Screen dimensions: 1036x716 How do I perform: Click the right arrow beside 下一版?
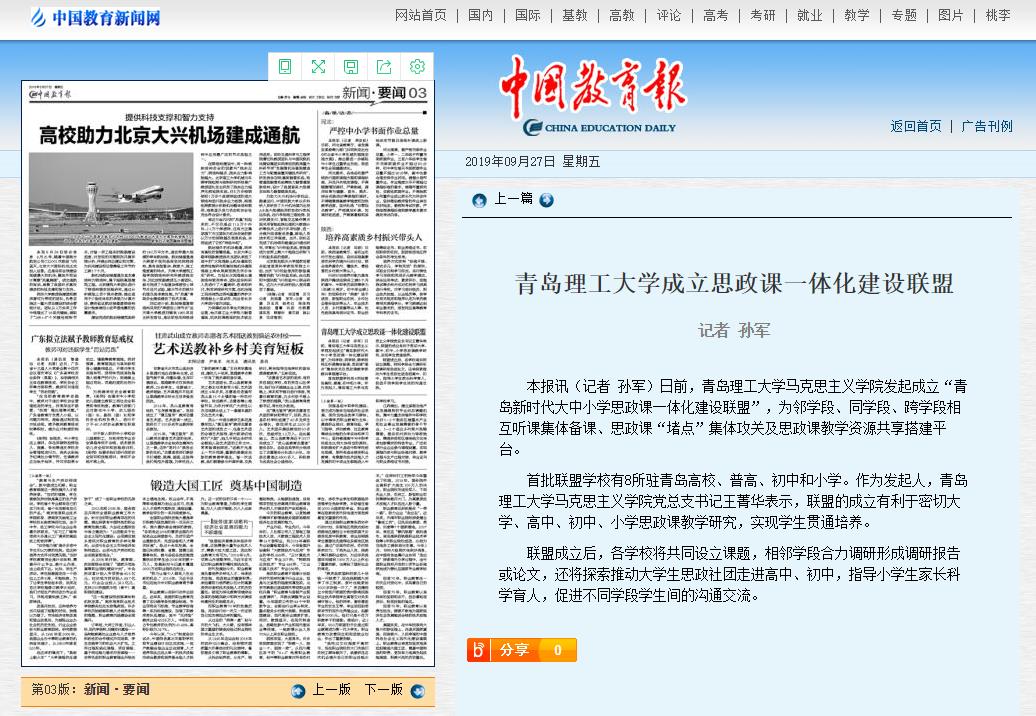(x=417, y=690)
